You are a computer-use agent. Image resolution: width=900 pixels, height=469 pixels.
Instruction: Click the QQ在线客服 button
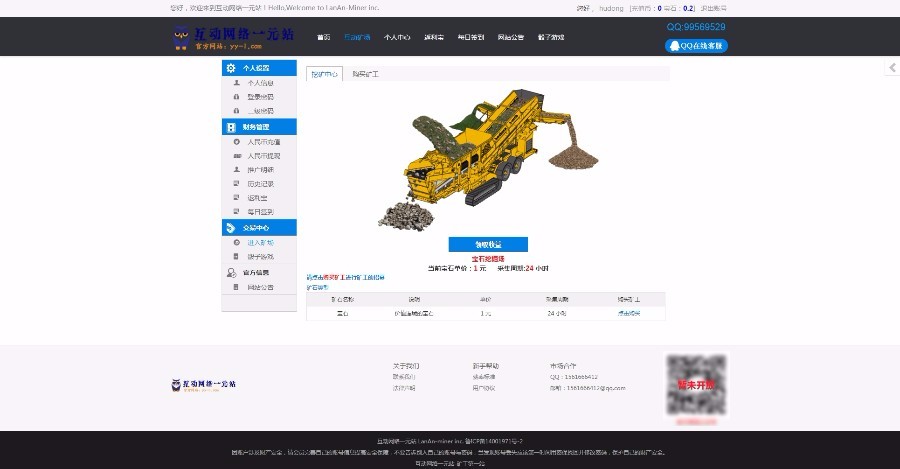point(696,46)
